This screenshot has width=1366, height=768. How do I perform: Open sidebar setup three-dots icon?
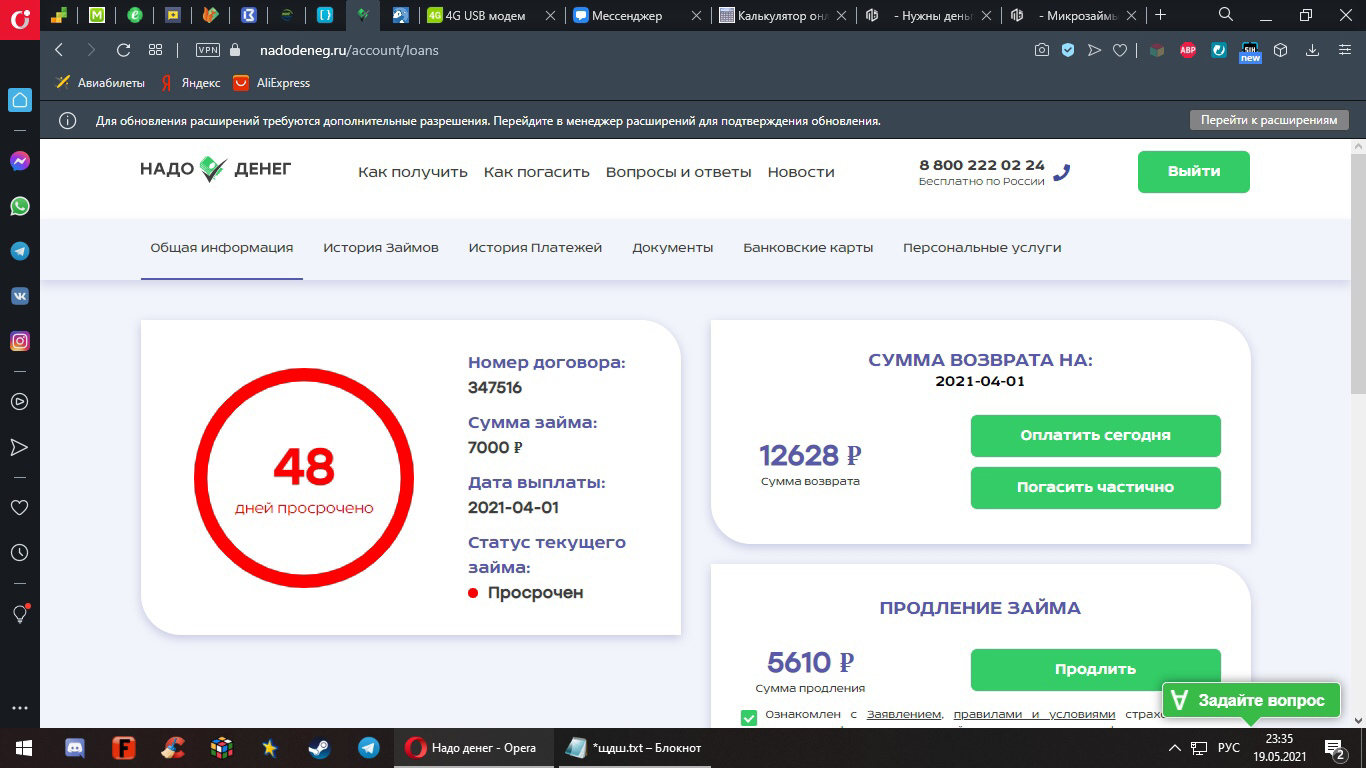19,708
